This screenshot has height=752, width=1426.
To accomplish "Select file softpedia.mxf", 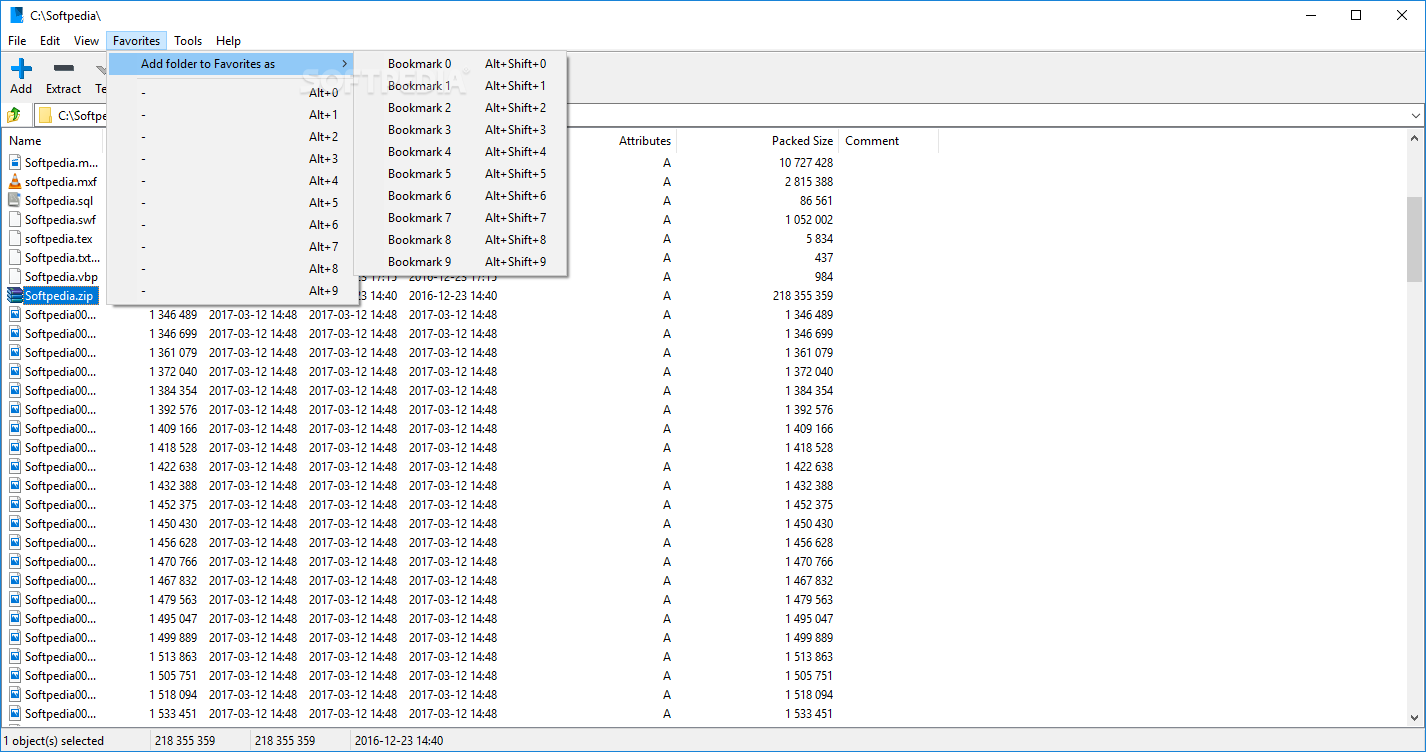I will pos(61,182).
